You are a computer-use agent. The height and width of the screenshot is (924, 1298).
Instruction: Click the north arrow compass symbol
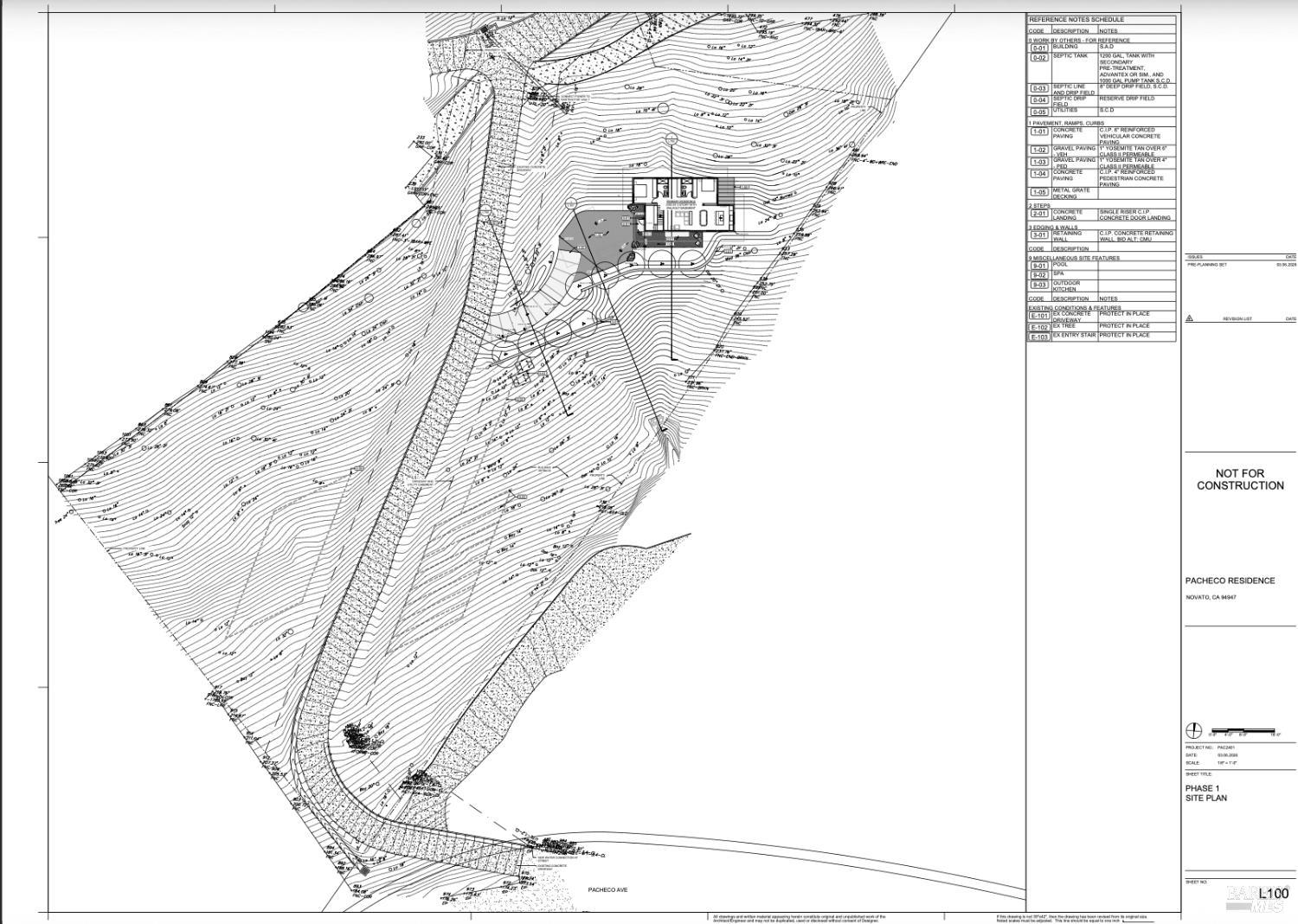point(1193,730)
